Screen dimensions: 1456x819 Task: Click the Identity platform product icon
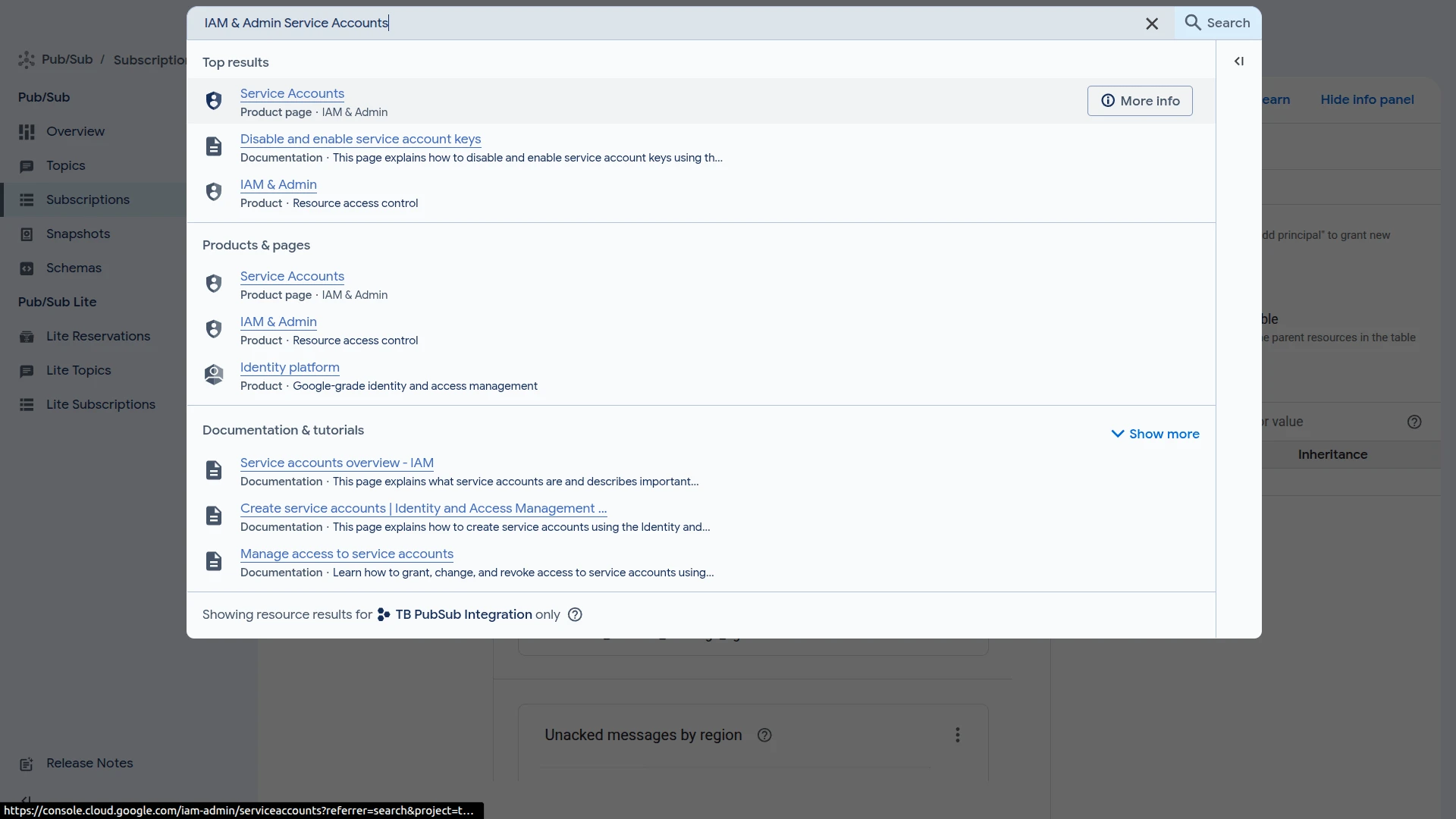click(214, 375)
